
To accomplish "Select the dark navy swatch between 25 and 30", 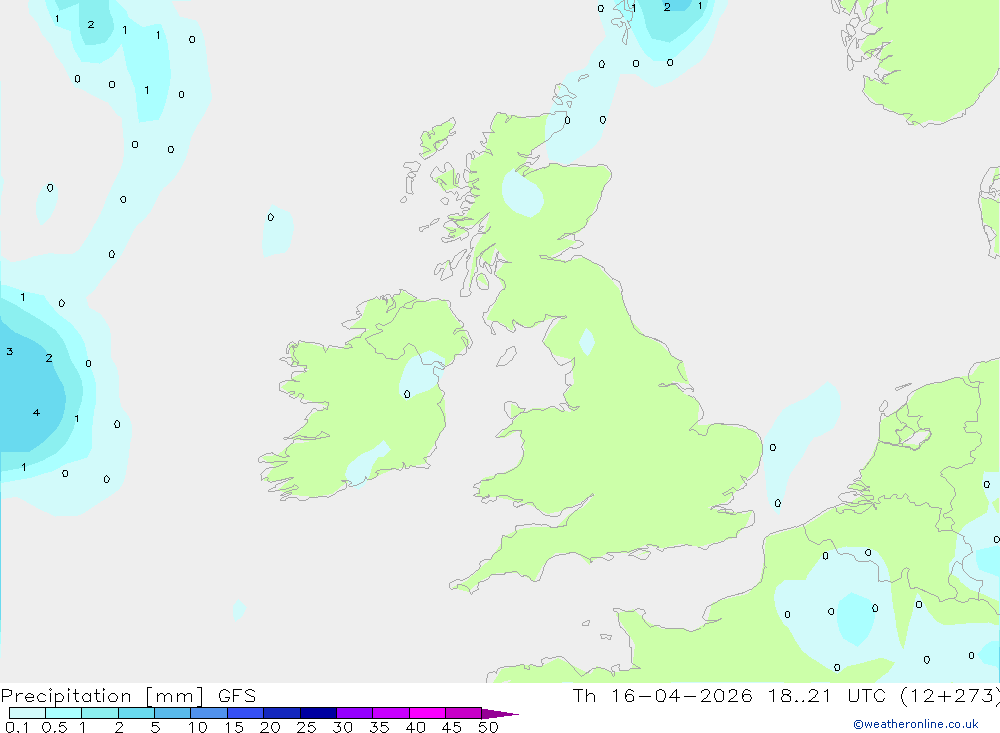I will 318,713.
